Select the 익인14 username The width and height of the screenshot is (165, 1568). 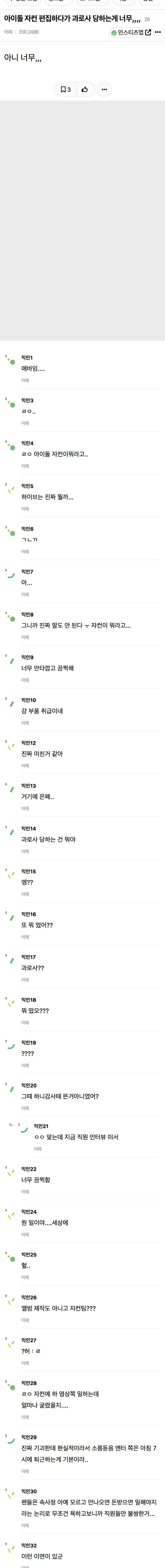(29, 828)
